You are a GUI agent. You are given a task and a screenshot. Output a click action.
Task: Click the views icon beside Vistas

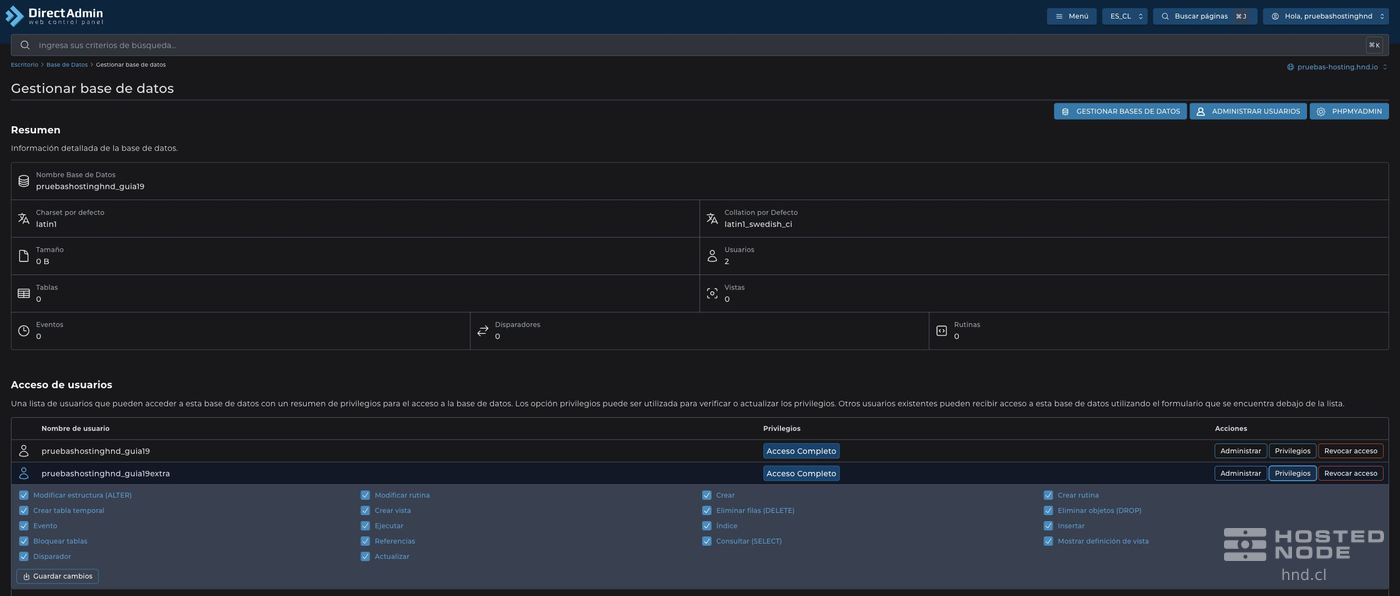click(712, 293)
